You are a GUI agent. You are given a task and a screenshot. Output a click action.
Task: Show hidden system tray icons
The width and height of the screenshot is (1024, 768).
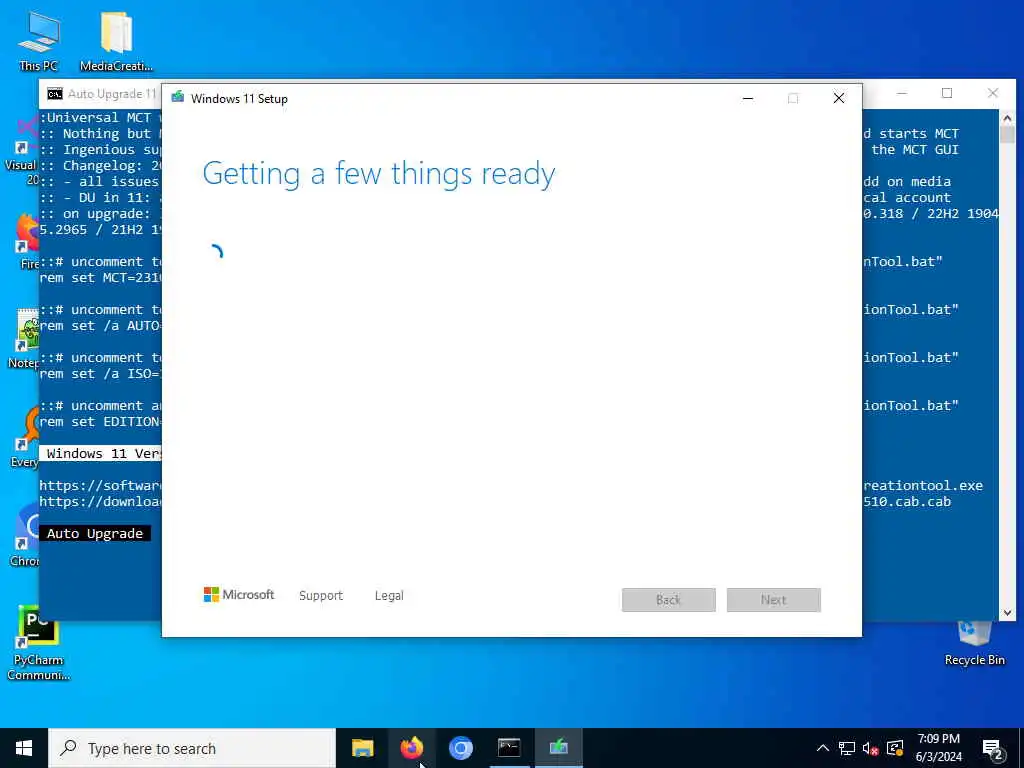tap(823, 748)
